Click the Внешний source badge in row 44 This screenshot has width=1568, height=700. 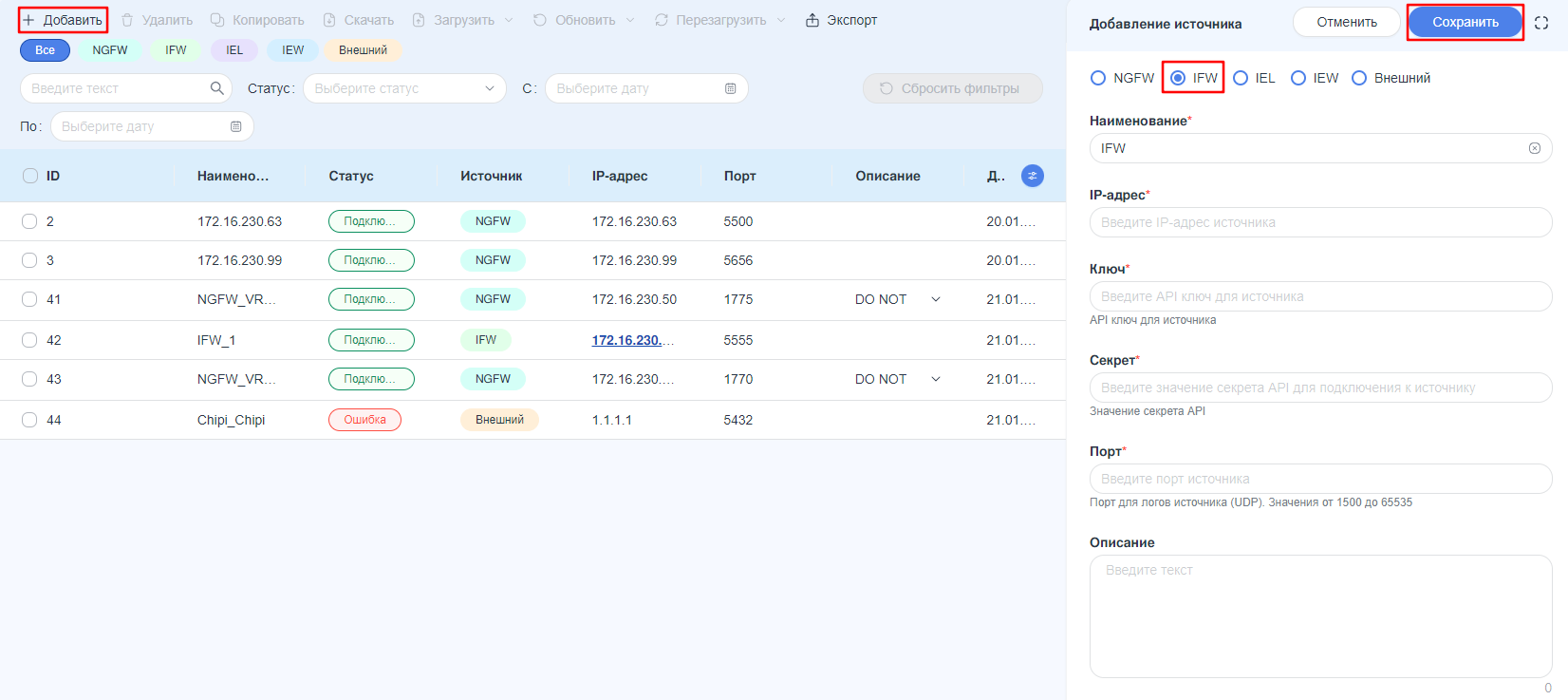pyautogui.click(x=499, y=420)
